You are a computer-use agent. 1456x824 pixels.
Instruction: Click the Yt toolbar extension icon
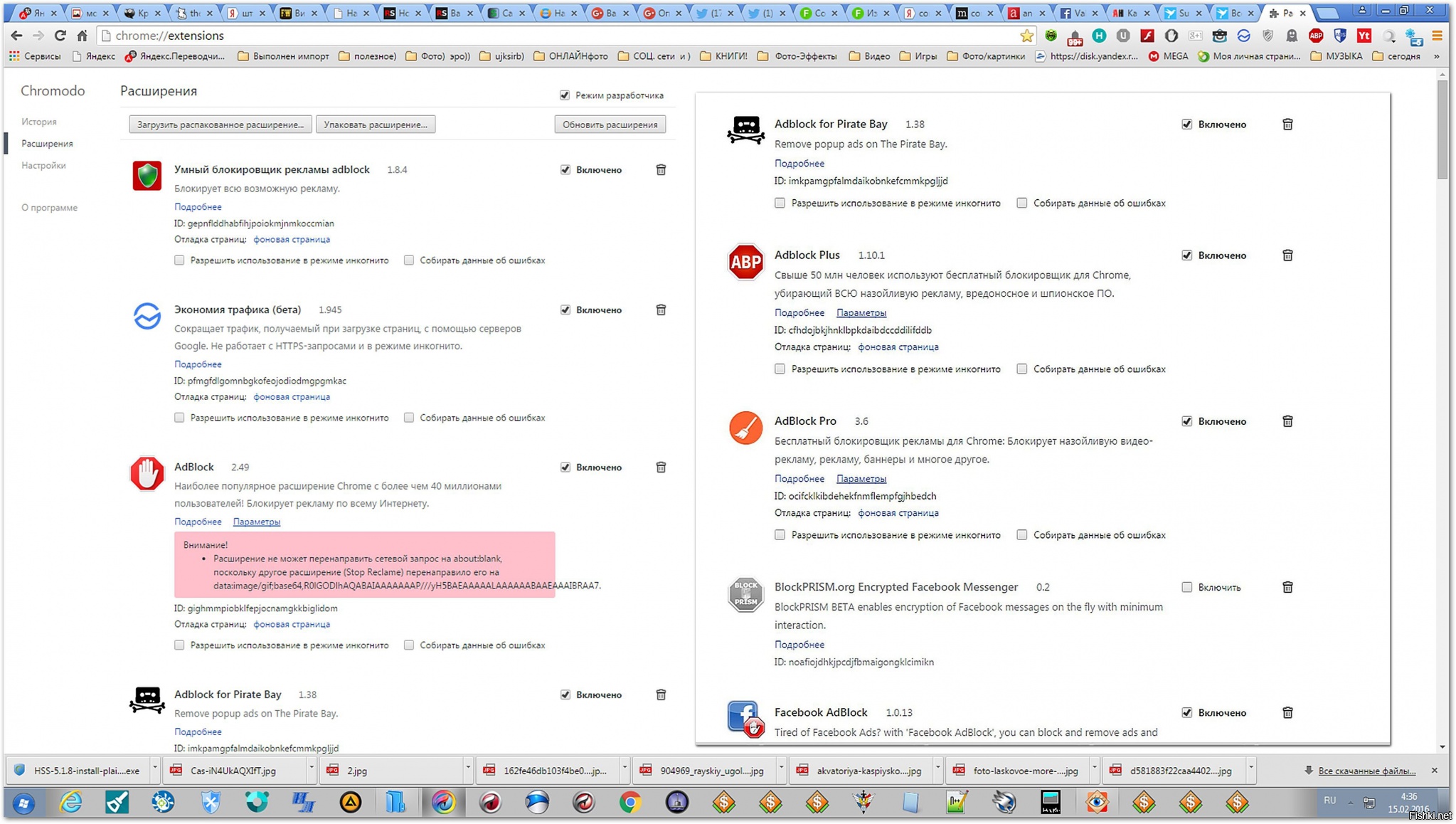tap(1364, 36)
